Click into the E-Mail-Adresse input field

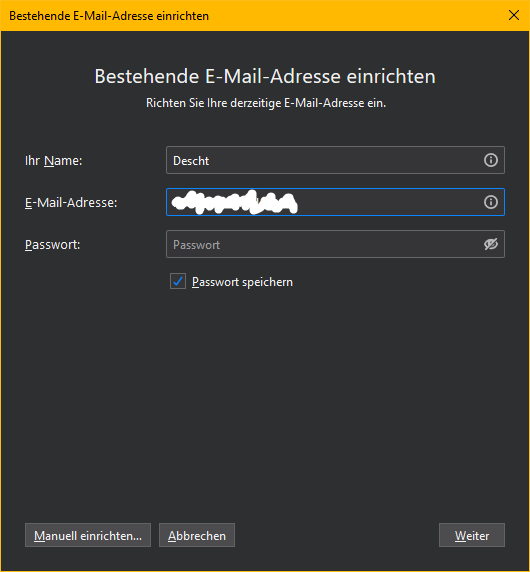(335, 202)
